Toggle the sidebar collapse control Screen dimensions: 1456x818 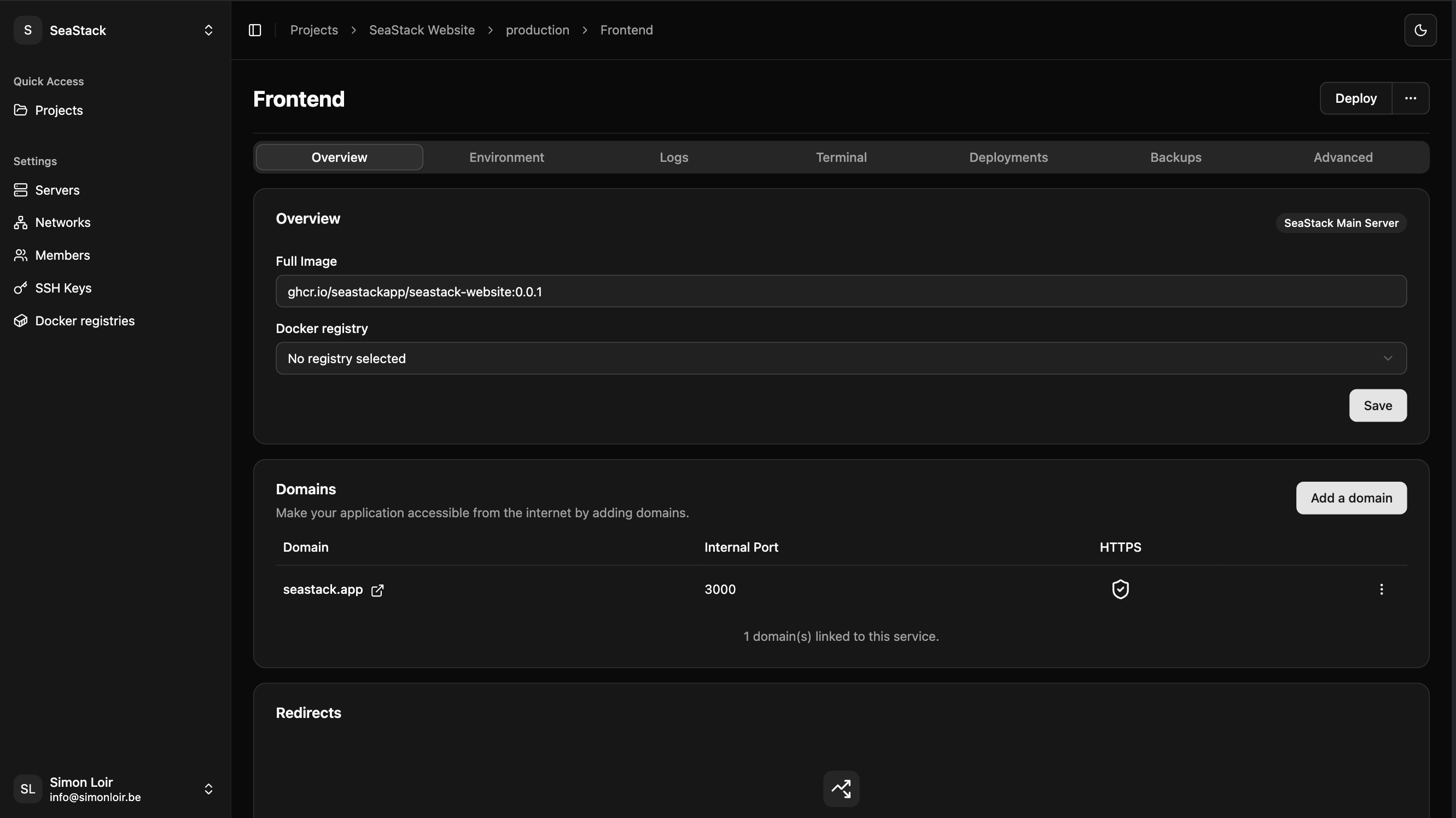(x=254, y=30)
